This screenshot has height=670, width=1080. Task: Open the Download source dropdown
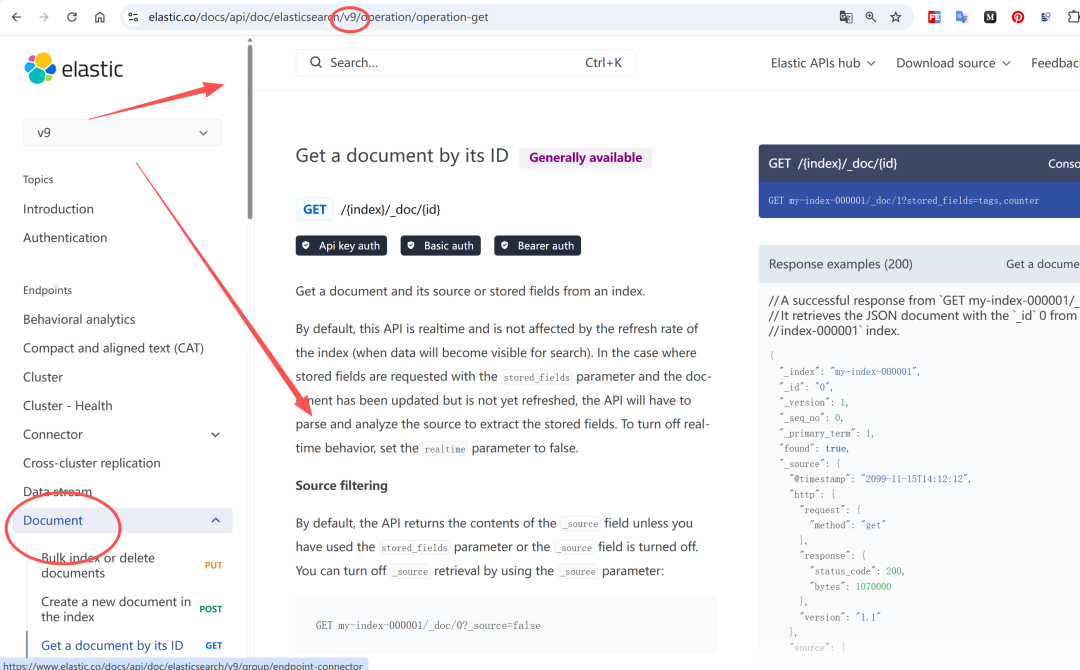(x=953, y=63)
